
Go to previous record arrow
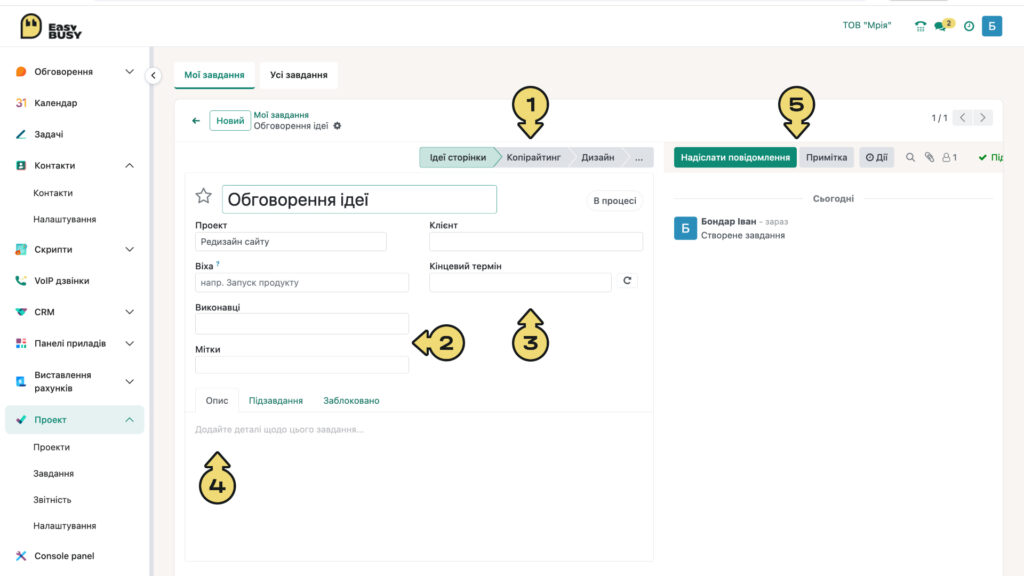click(963, 118)
